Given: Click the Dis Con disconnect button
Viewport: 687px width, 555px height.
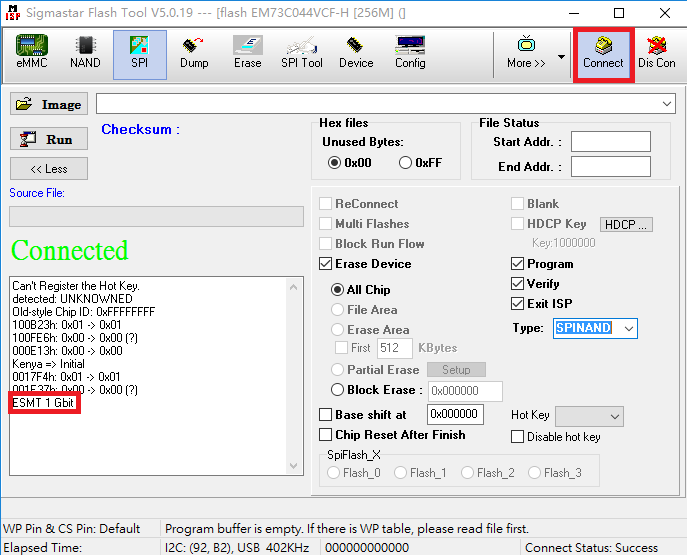Looking at the screenshot, I should (657, 53).
